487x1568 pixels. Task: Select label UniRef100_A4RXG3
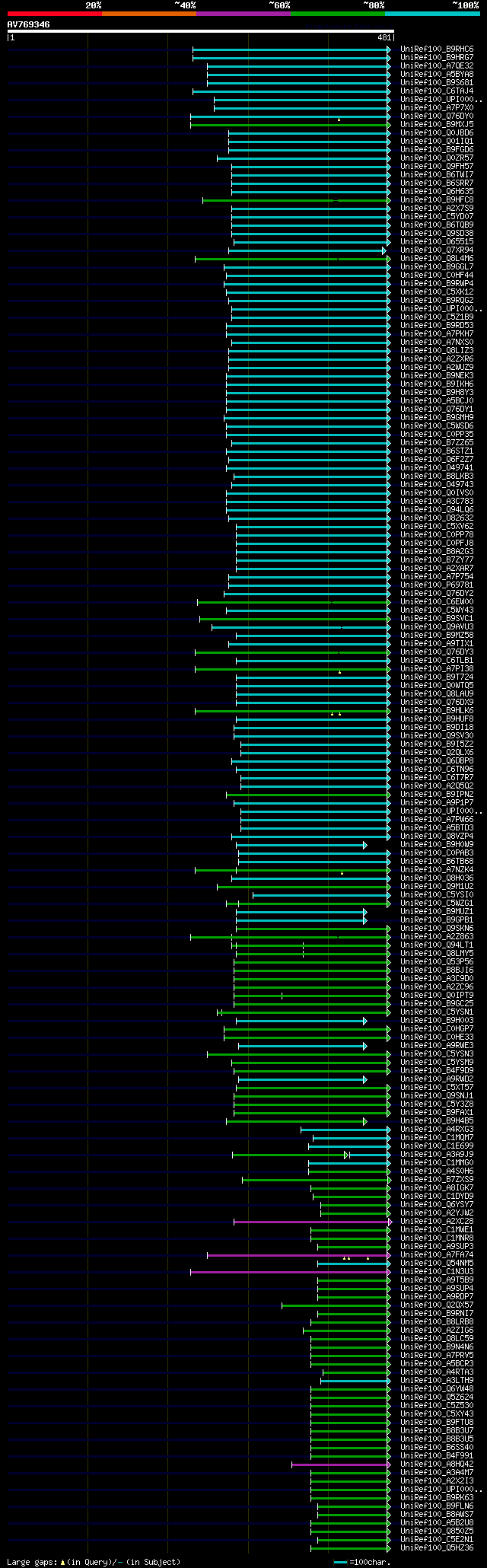click(x=437, y=1130)
